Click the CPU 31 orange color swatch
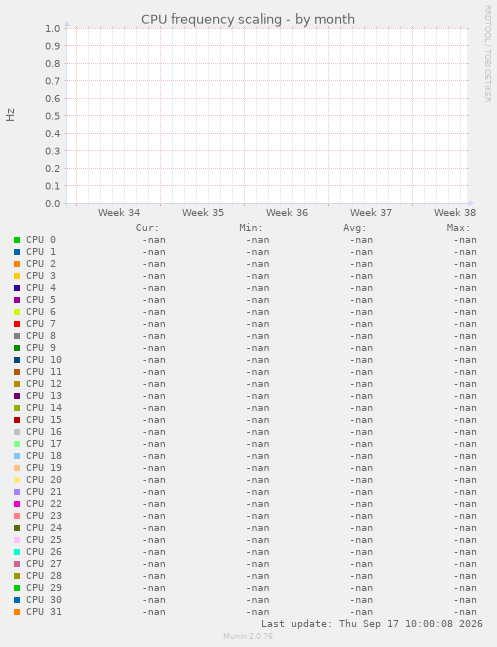The image size is (497, 647). tap(17, 612)
